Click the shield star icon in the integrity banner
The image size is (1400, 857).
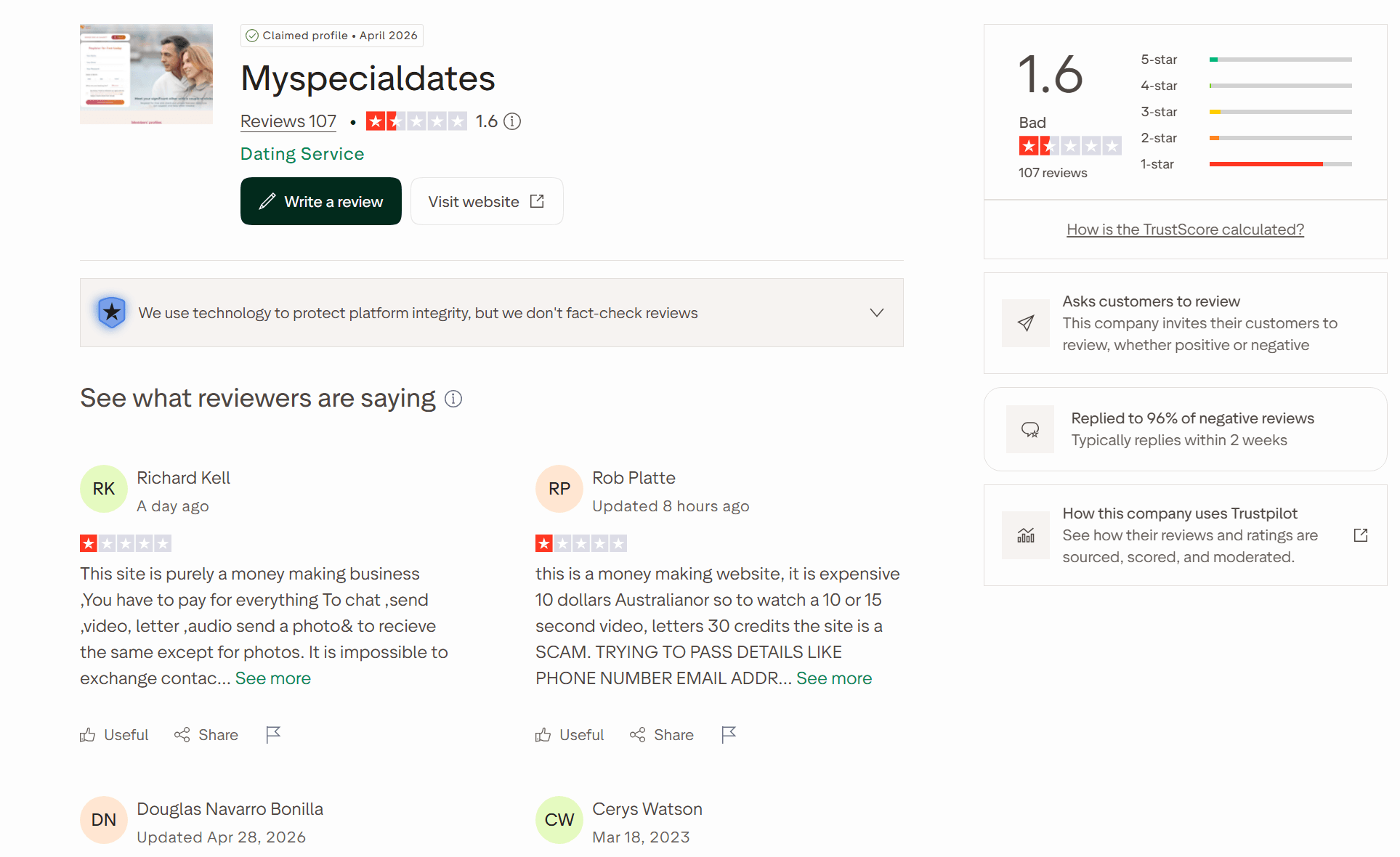(111, 312)
